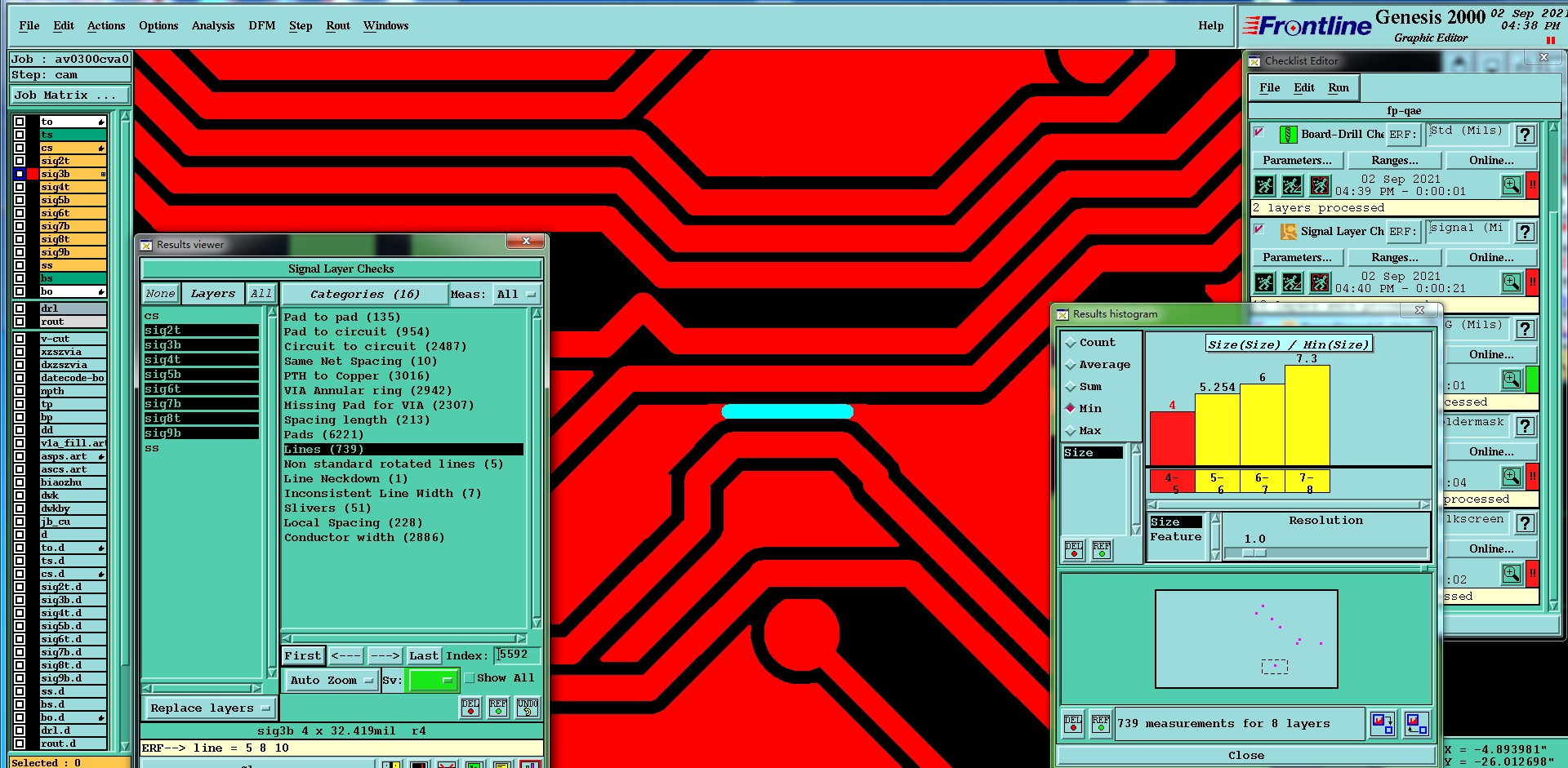The width and height of the screenshot is (1568, 768).
Task: Click the down arrow of Size/Feature list scrollbar
Action: (x=1215, y=555)
